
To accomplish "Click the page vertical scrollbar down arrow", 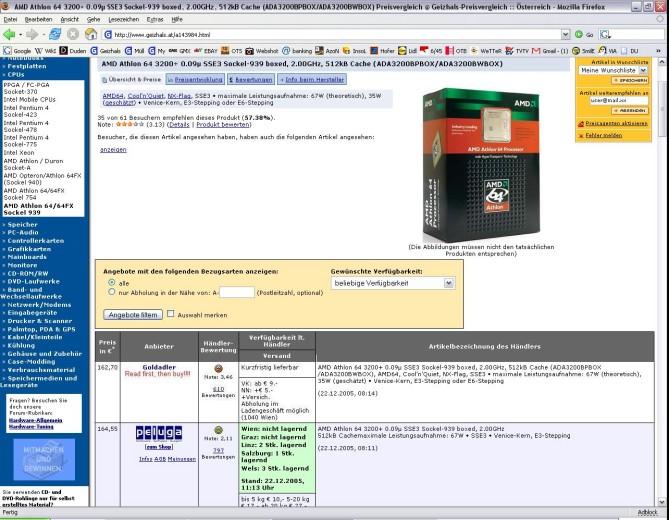I will [x=662, y=502].
